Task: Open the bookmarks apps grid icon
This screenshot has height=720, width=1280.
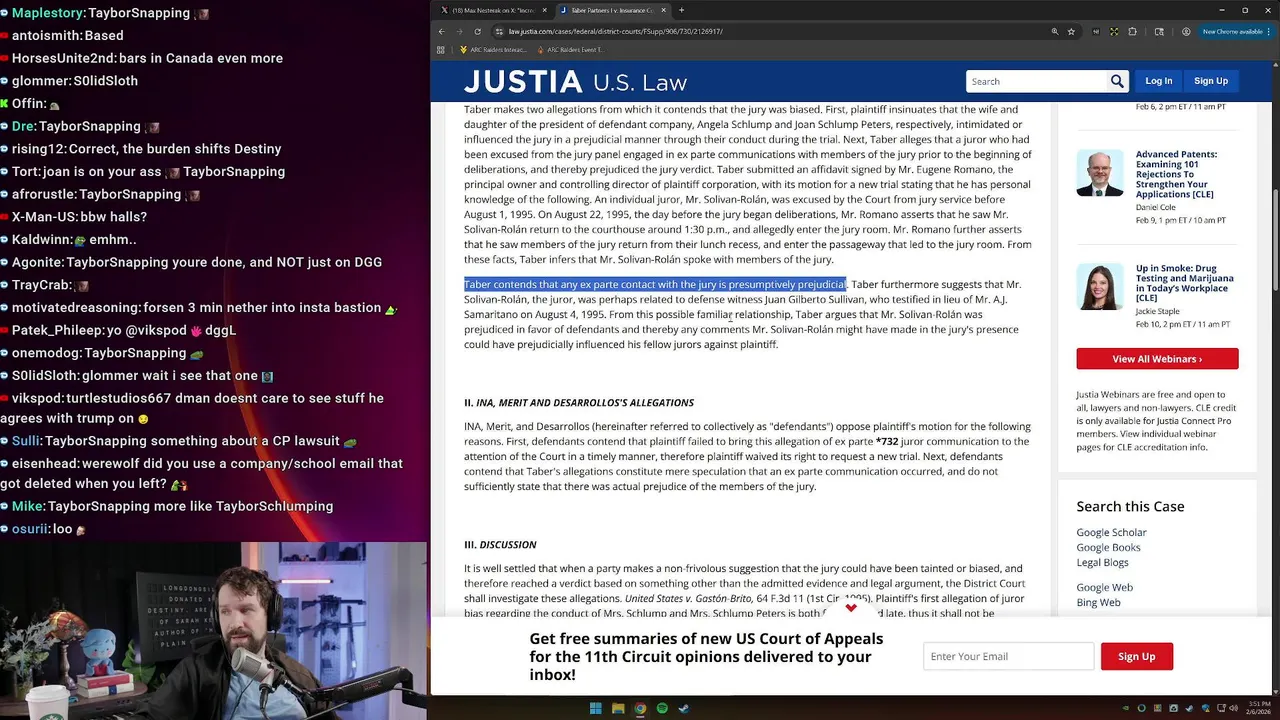Action: [x=443, y=49]
